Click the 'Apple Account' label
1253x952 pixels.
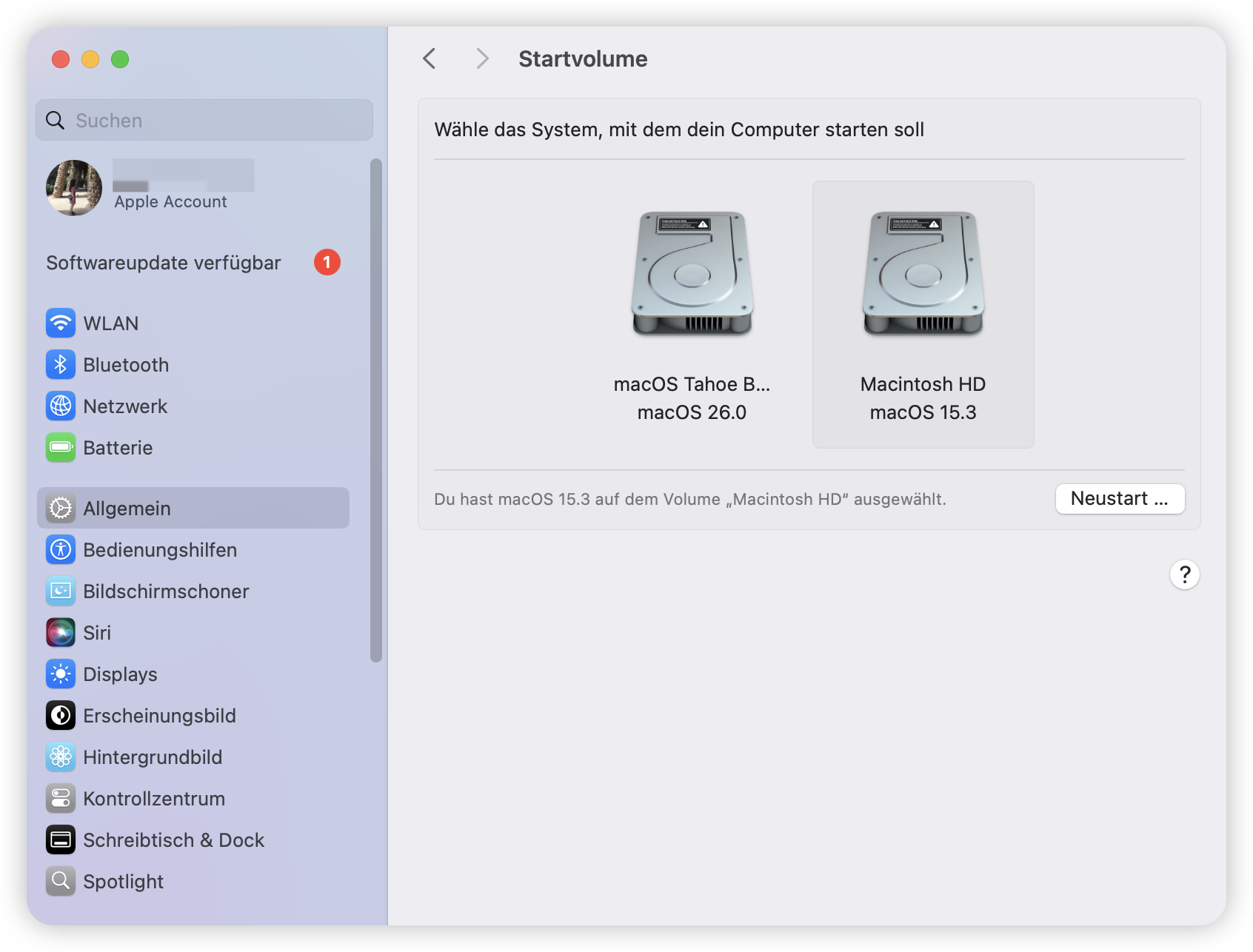pos(170,202)
